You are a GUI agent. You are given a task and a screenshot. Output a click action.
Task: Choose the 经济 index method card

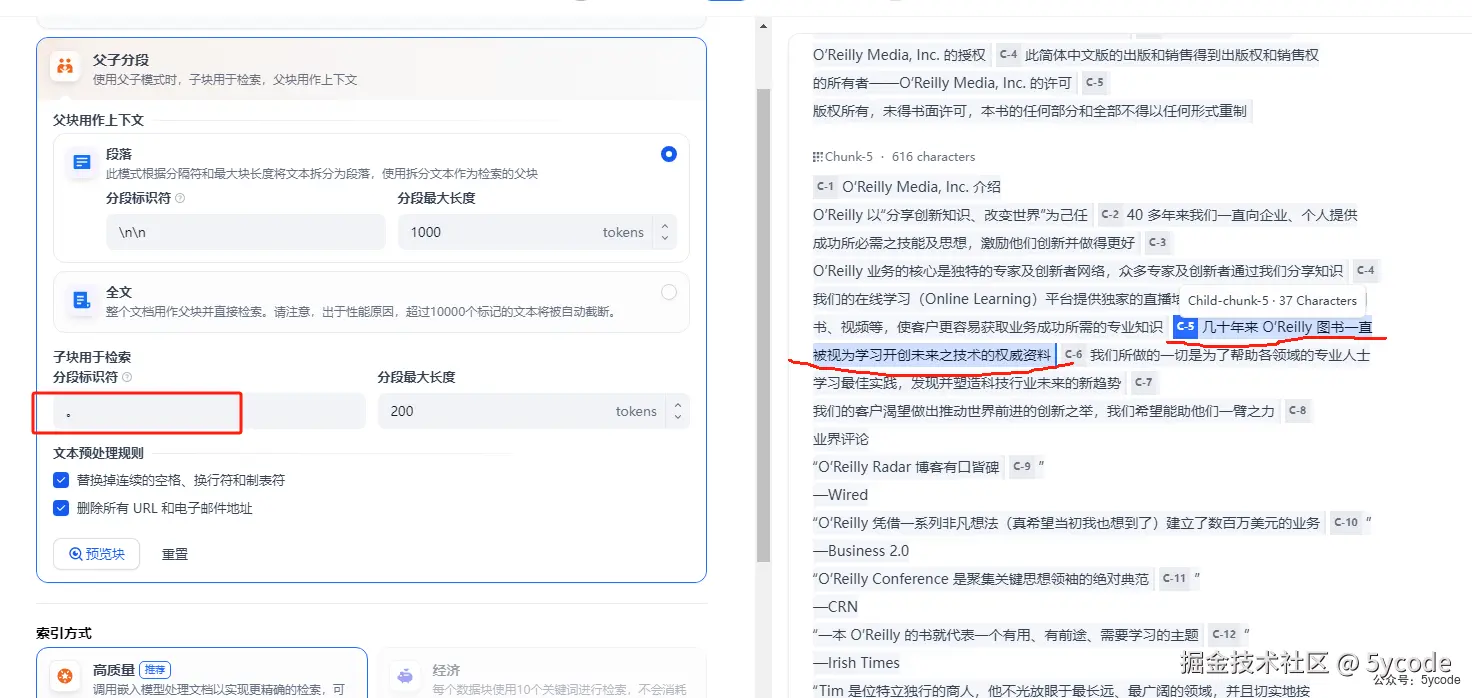point(541,673)
